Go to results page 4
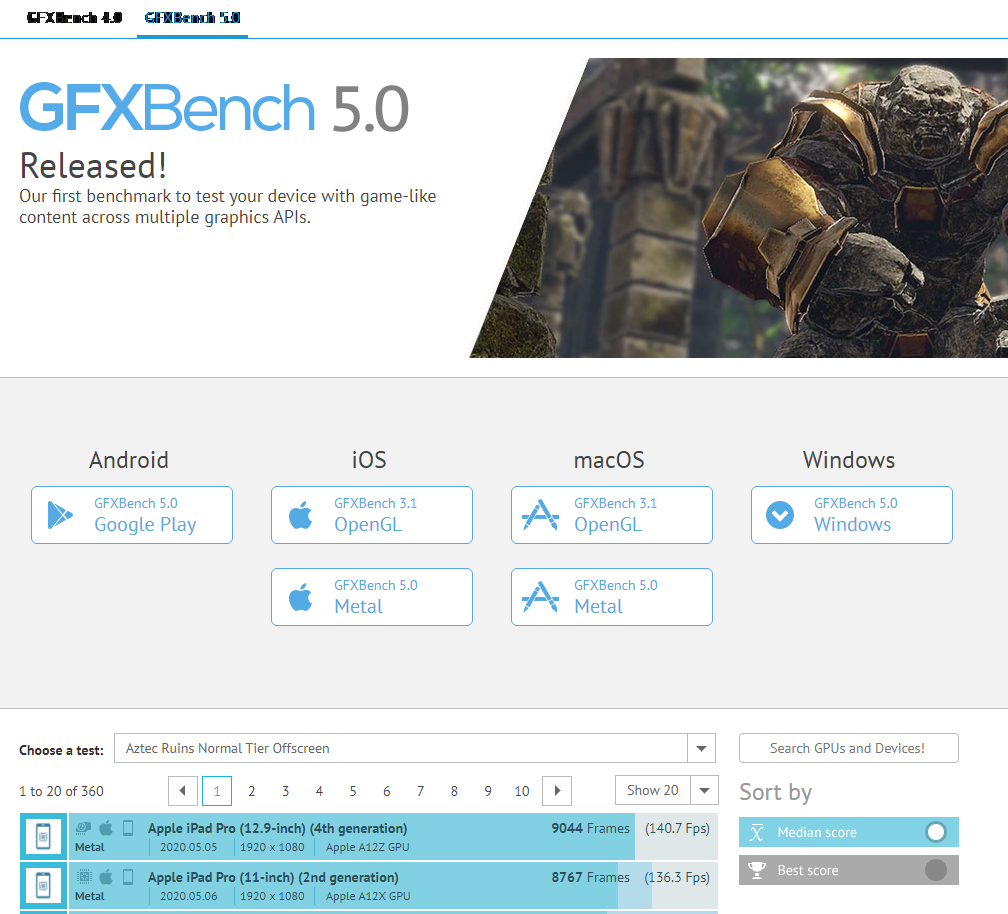The height and width of the screenshot is (914, 1008). [x=319, y=791]
